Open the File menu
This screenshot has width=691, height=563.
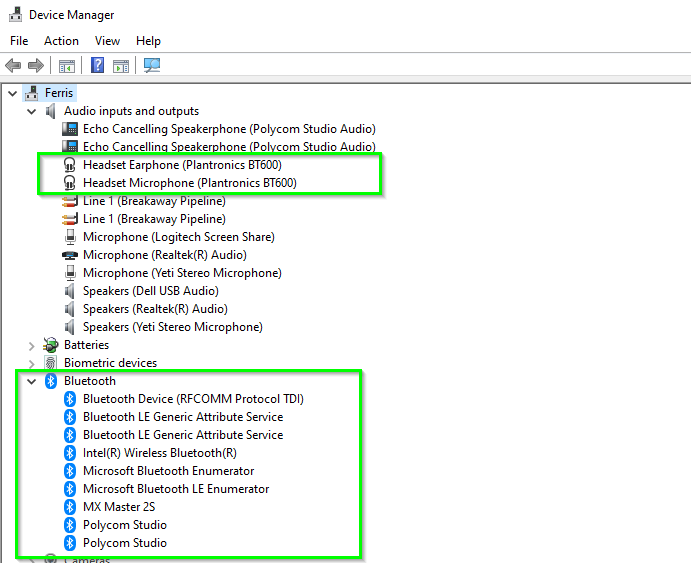[x=19, y=41]
